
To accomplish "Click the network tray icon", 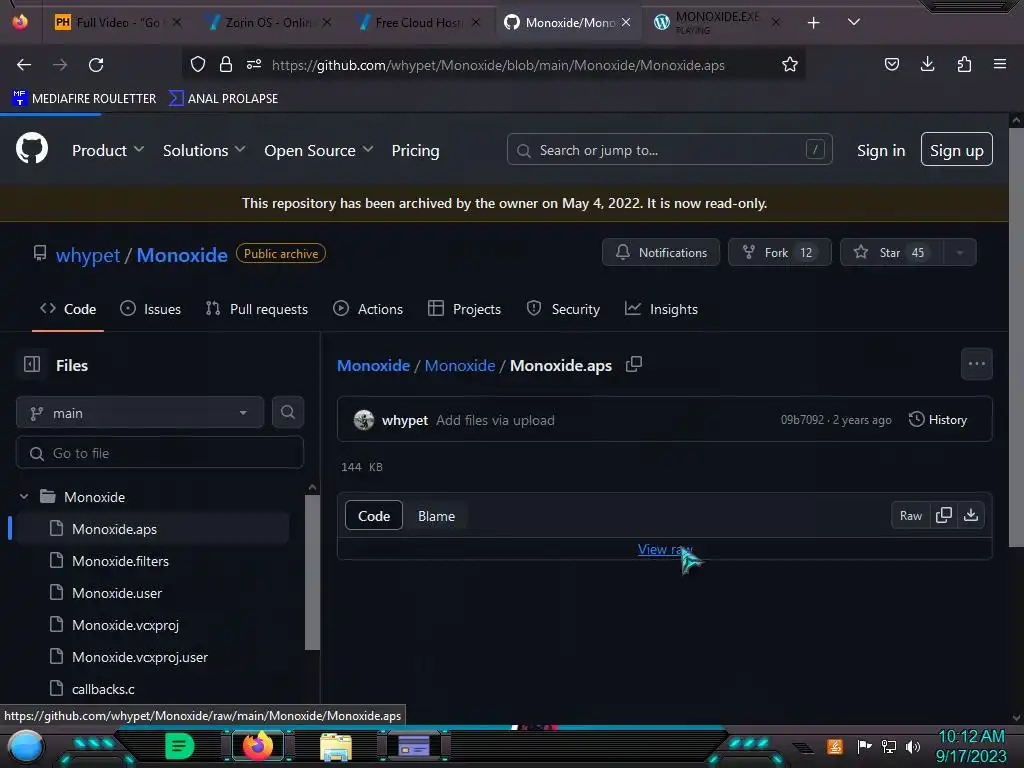I will tap(889, 746).
